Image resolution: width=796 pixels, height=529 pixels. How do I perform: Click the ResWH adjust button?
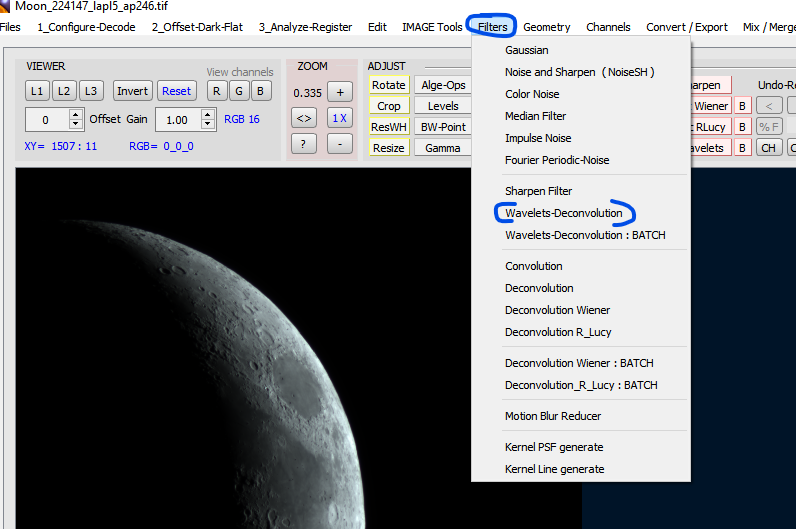[x=389, y=127]
